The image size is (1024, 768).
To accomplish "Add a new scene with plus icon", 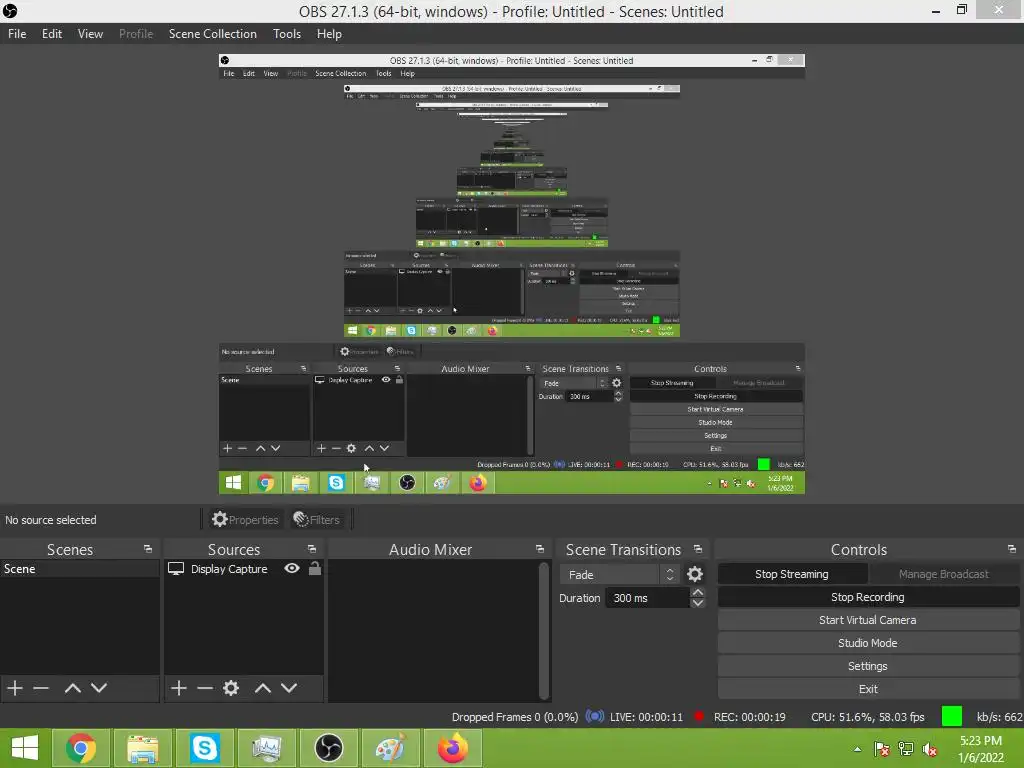I will pyautogui.click(x=15, y=688).
